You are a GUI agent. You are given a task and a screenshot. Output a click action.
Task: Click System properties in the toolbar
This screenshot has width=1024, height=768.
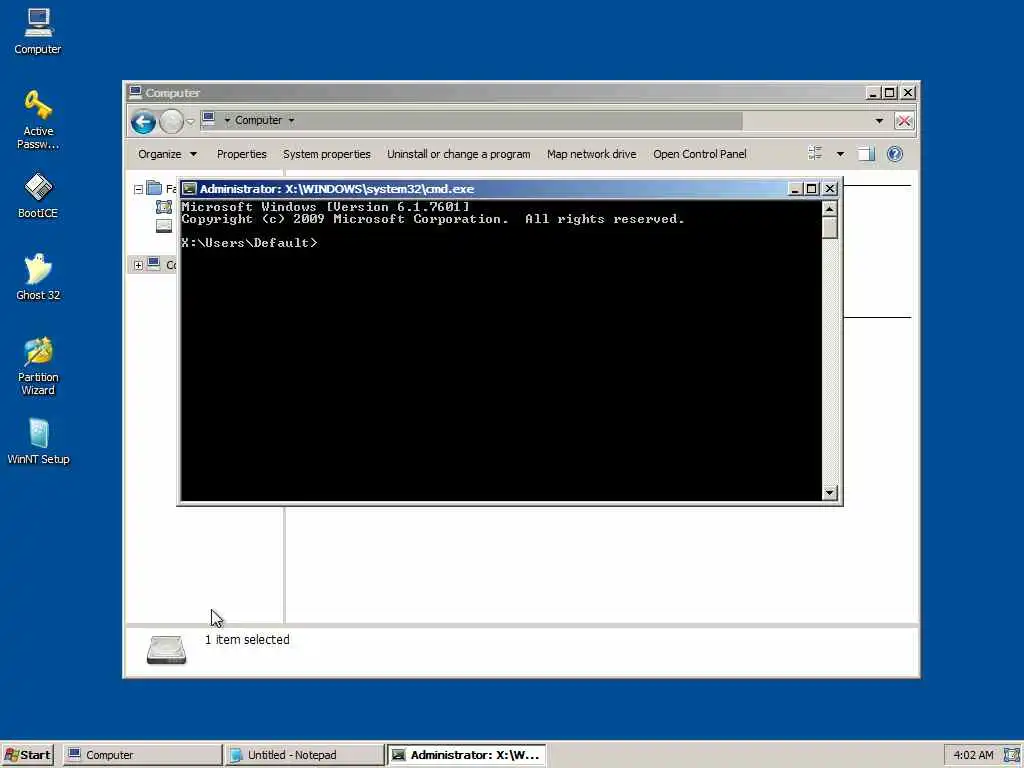[x=327, y=154]
